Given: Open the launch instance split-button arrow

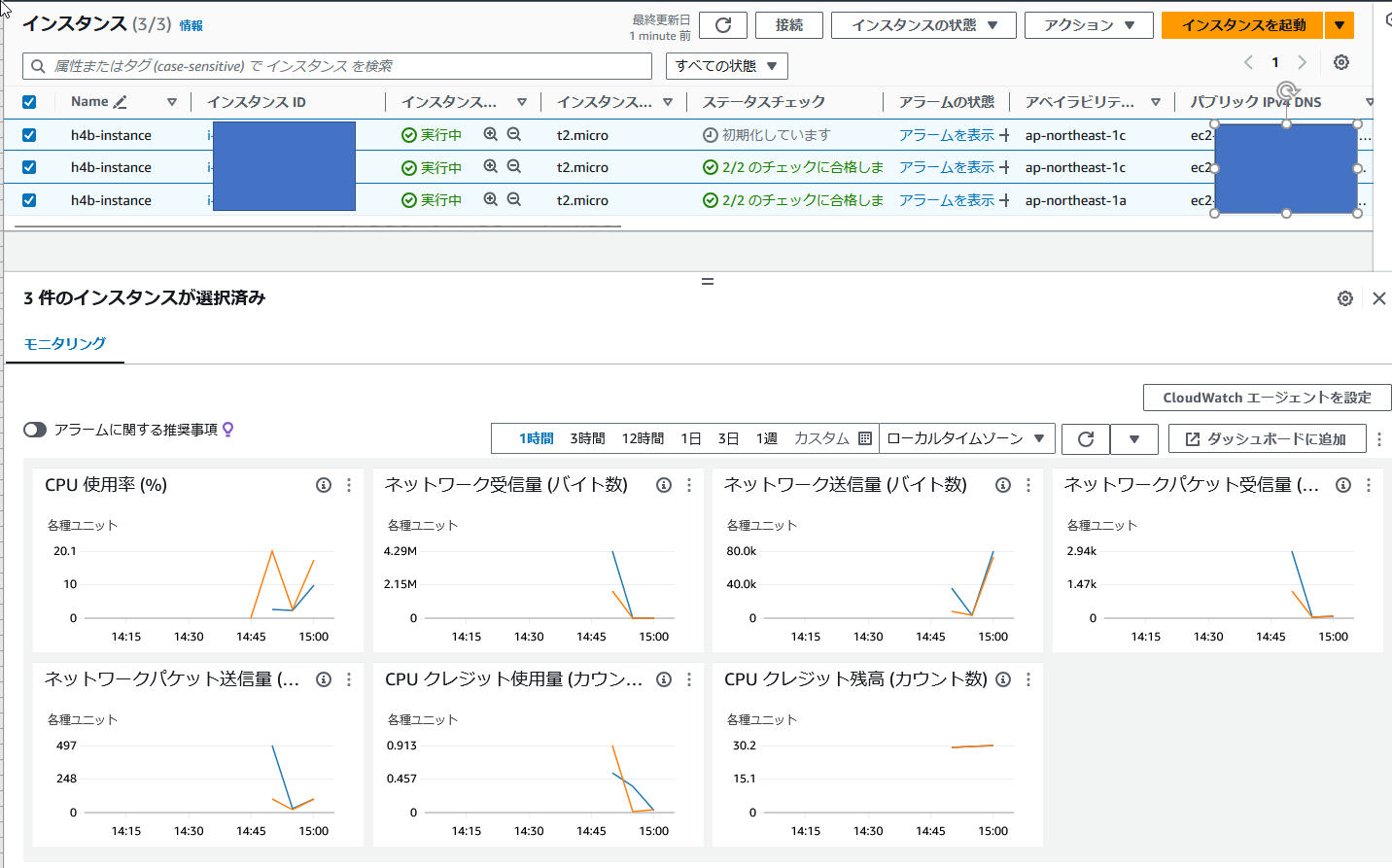Looking at the screenshot, I should pos(1340,25).
